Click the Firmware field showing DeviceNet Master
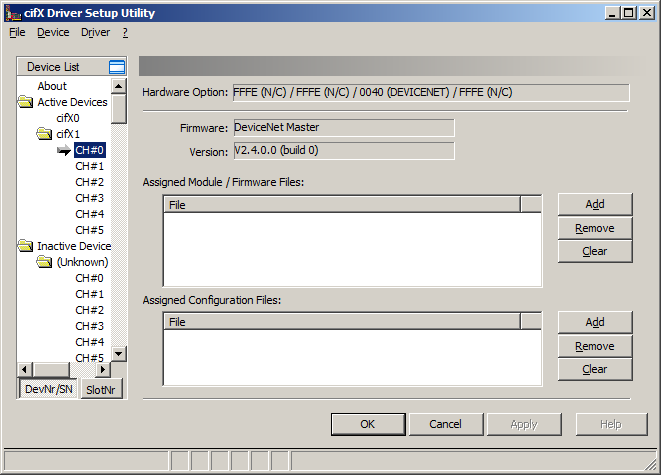The height and width of the screenshot is (475, 661). (x=344, y=127)
